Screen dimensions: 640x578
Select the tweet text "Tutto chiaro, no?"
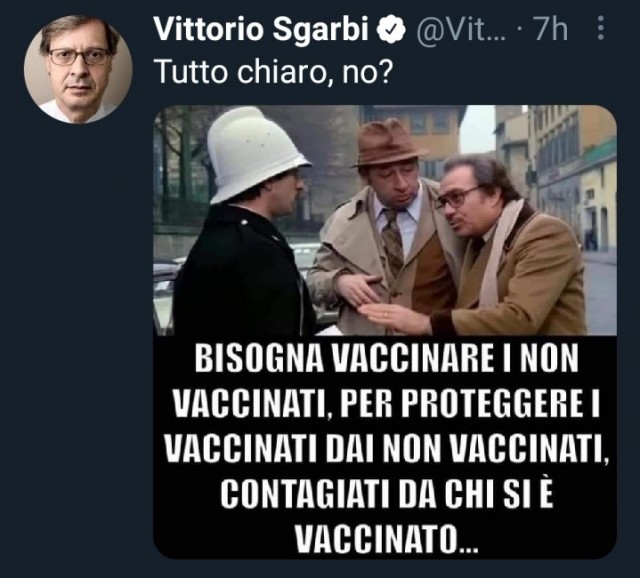[274, 71]
